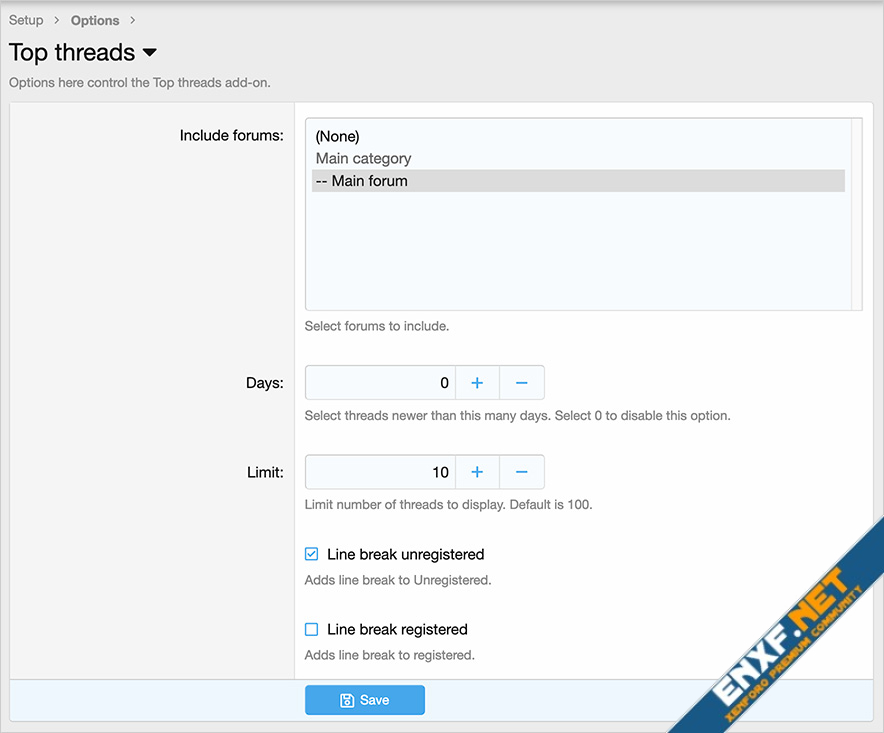The width and height of the screenshot is (884, 733).
Task: Select Main forum in forums list
Action: 361,181
